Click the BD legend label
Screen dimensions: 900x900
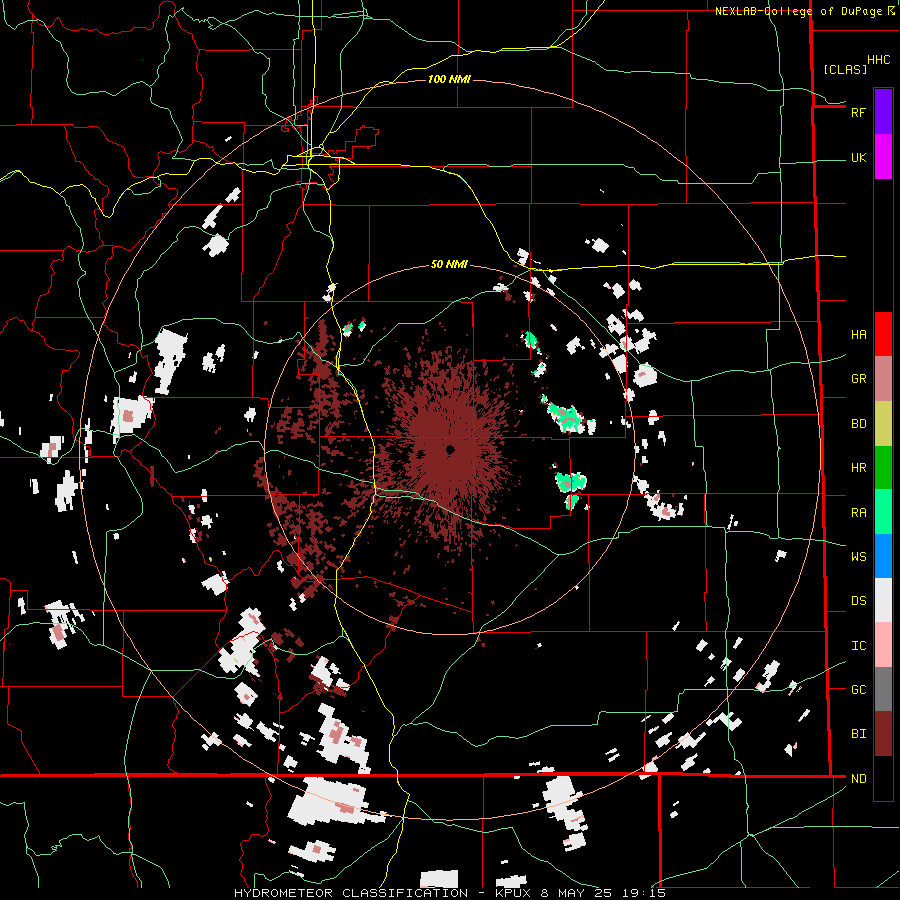click(x=858, y=424)
